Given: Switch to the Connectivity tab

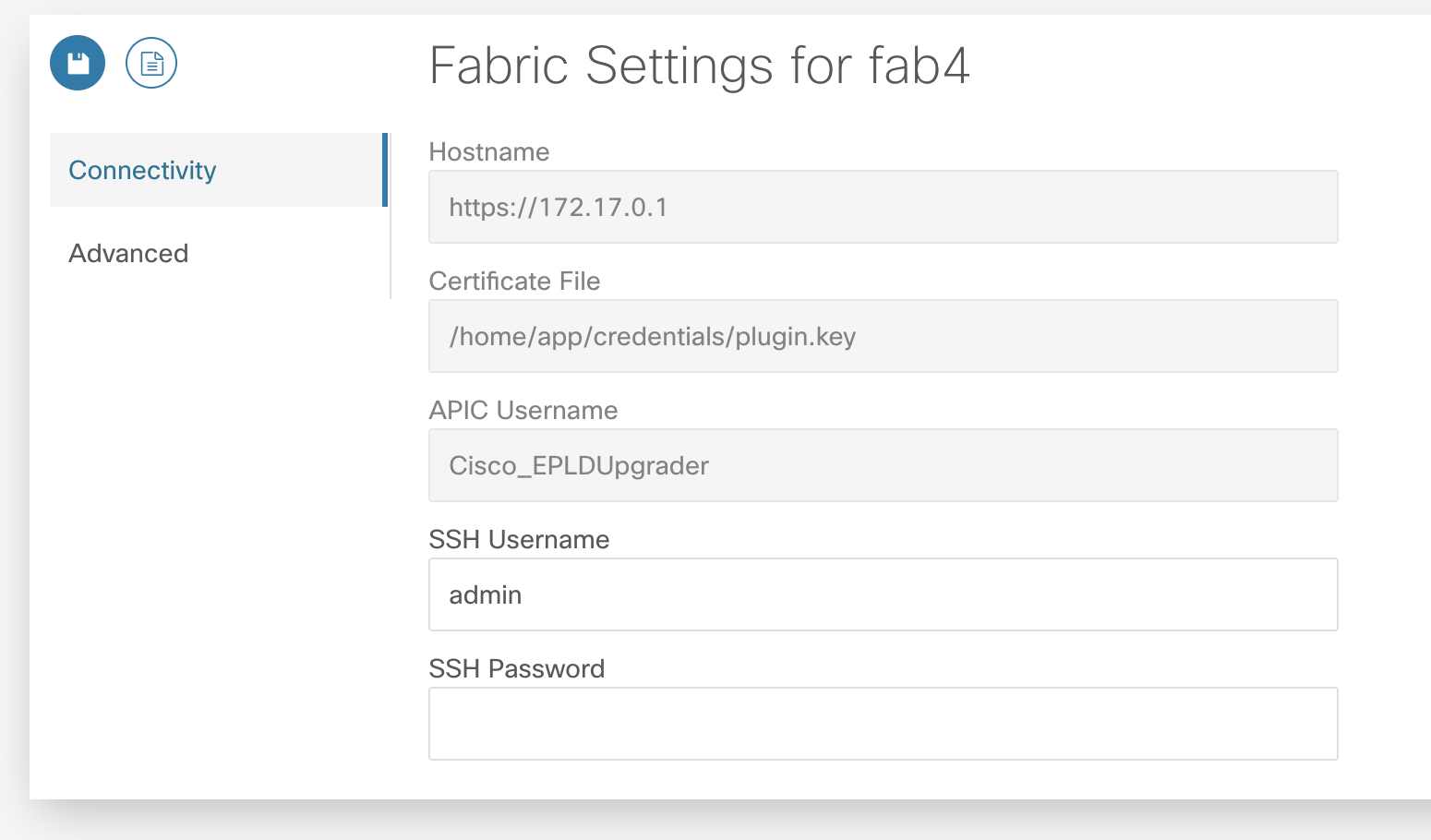Looking at the screenshot, I should point(219,170).
